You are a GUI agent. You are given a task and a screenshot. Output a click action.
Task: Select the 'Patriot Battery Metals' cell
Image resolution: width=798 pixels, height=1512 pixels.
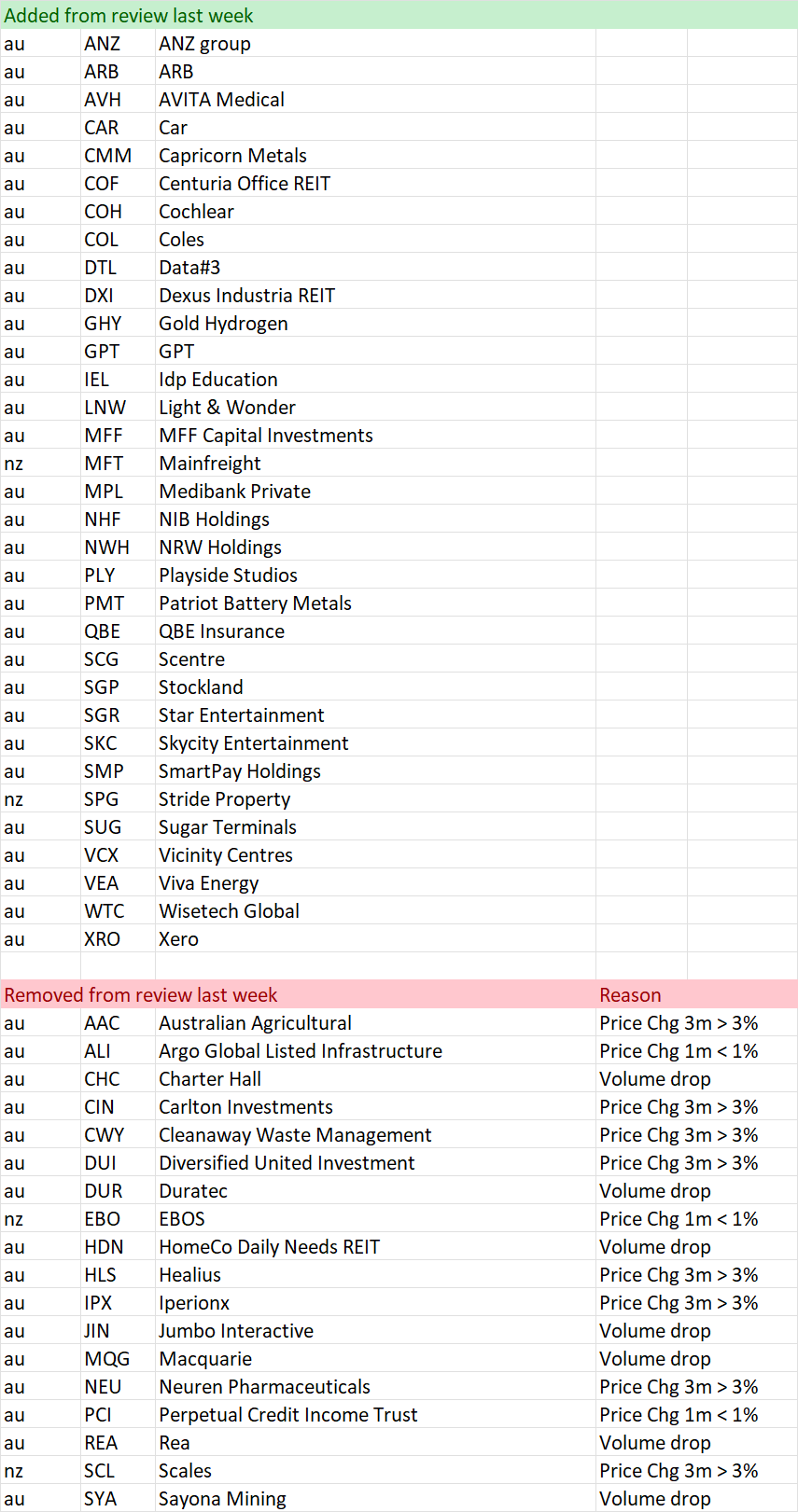(x=375, y=603)
